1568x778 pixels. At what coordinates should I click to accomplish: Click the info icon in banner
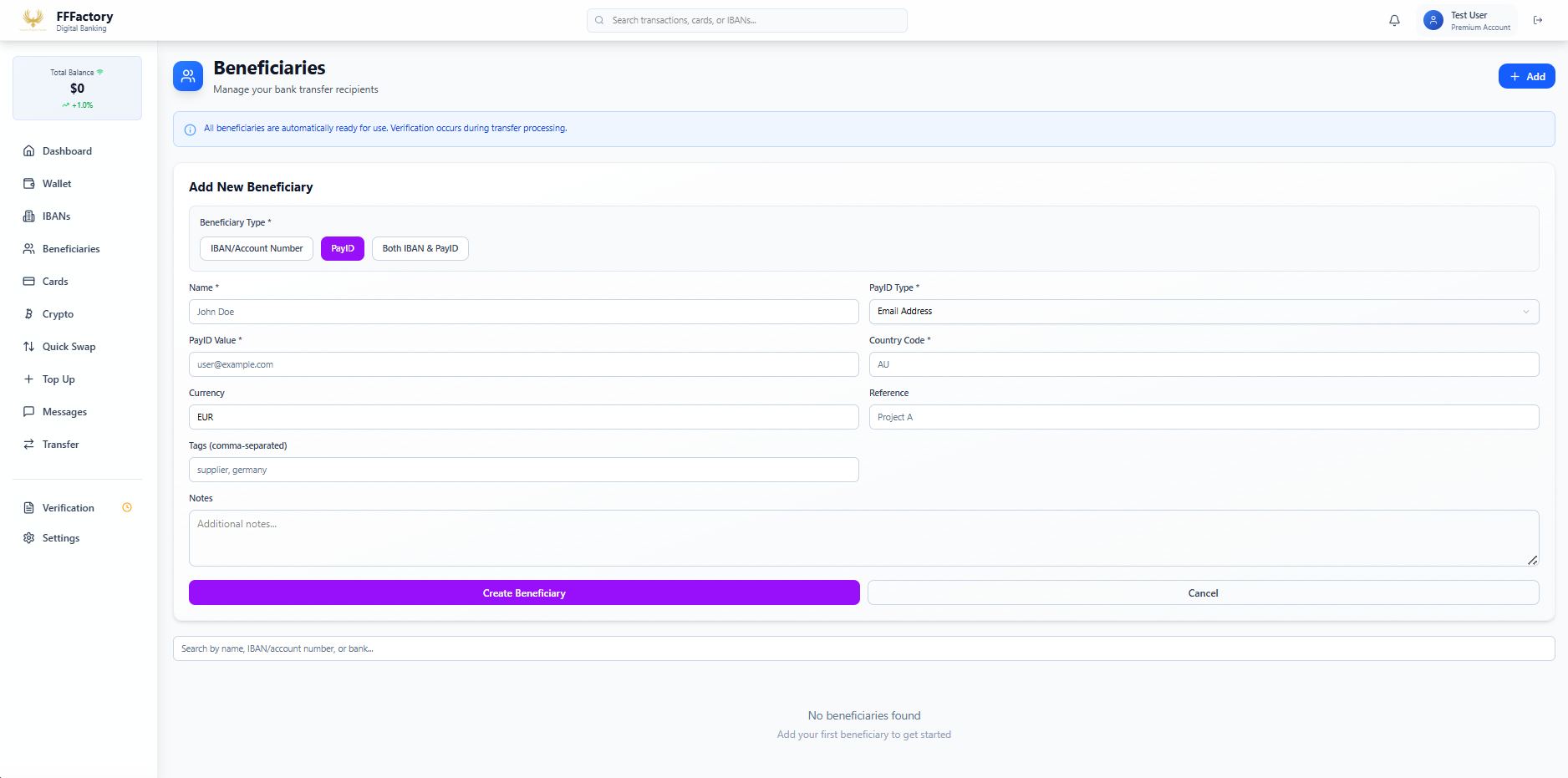click(x=190, y=130)
